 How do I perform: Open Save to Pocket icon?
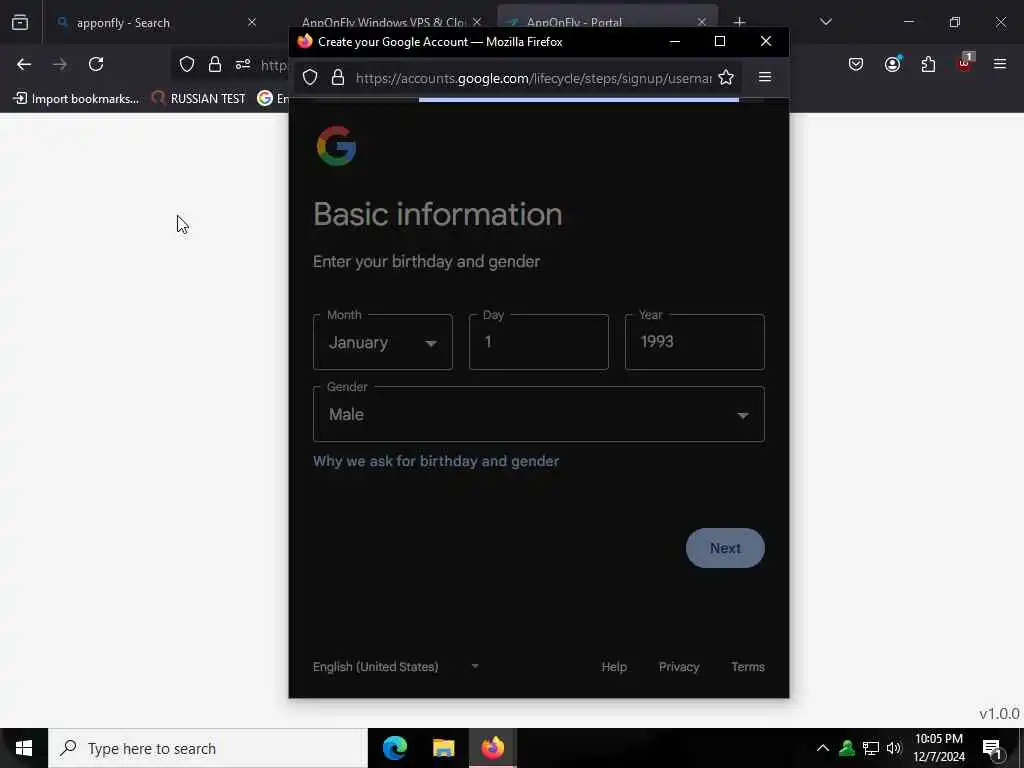point(856,64)
